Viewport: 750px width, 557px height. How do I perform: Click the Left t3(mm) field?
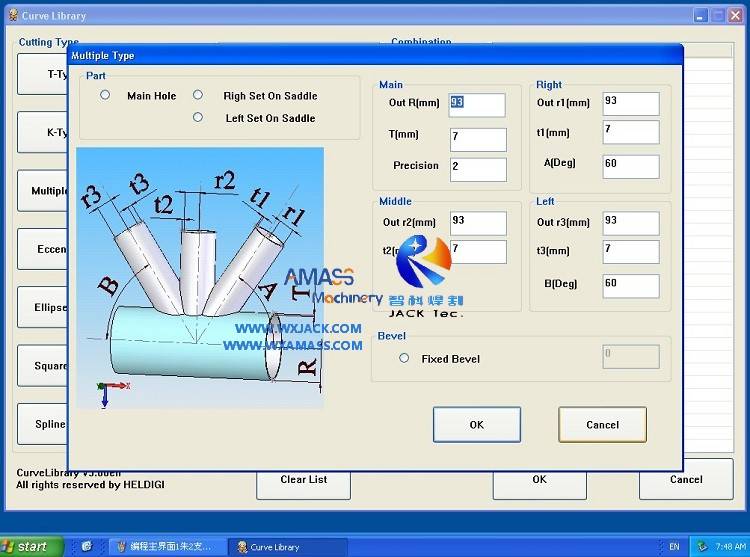coord(631,252)
